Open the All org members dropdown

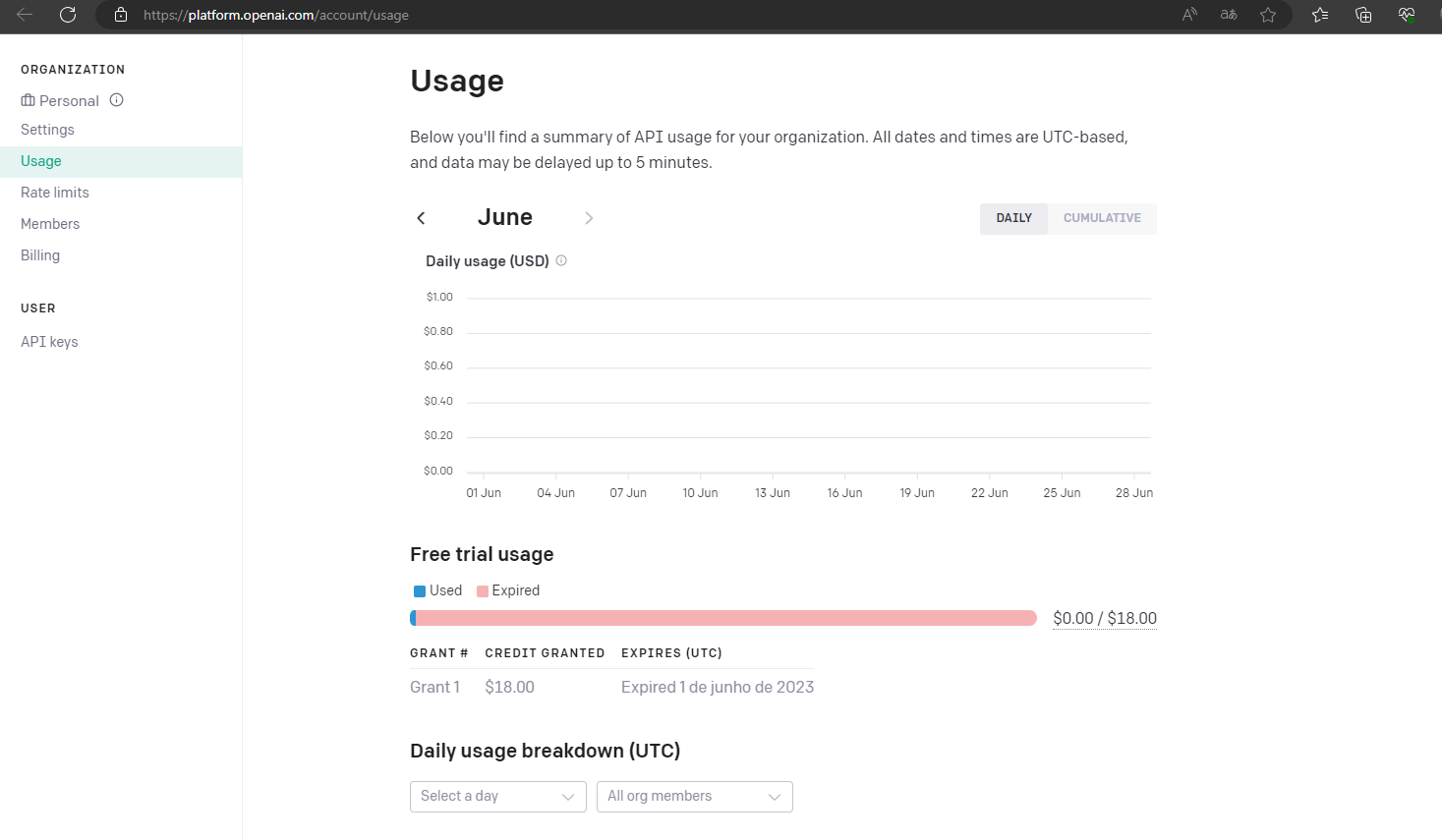tap(695, 797)
